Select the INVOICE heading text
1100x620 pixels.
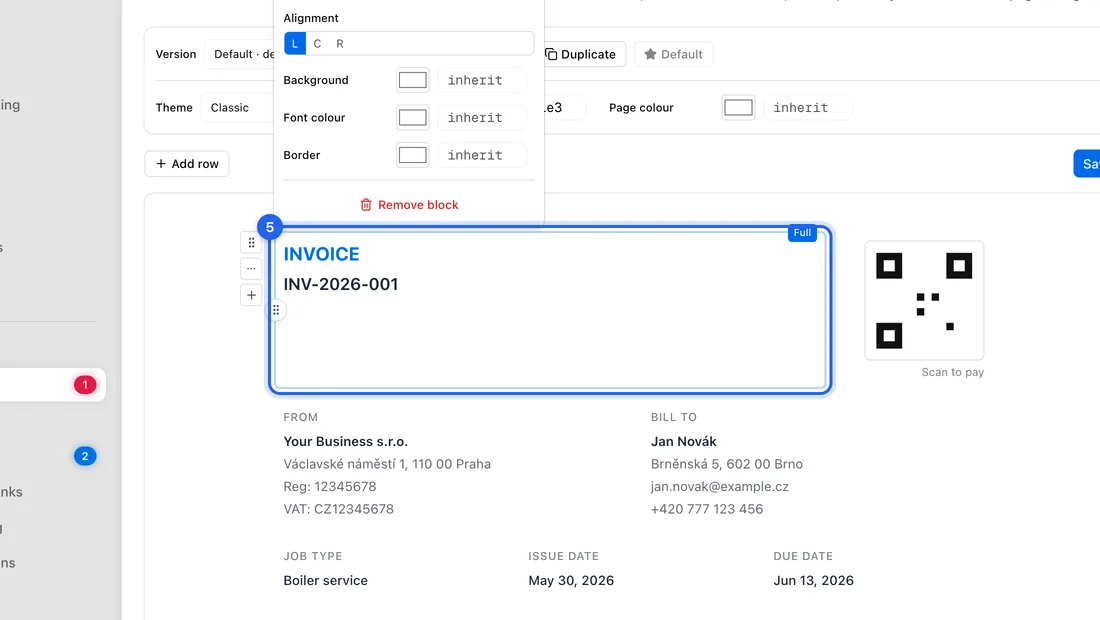(x=321, y=254)
